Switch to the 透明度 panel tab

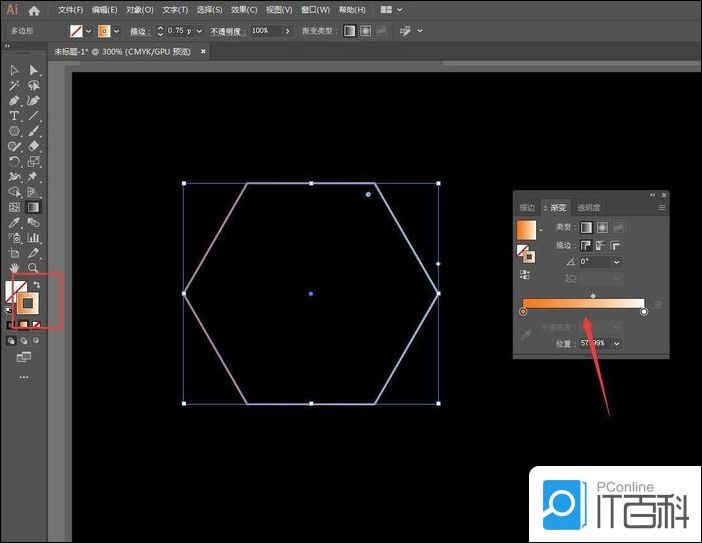pyautogui.click(x=589, y=208)
